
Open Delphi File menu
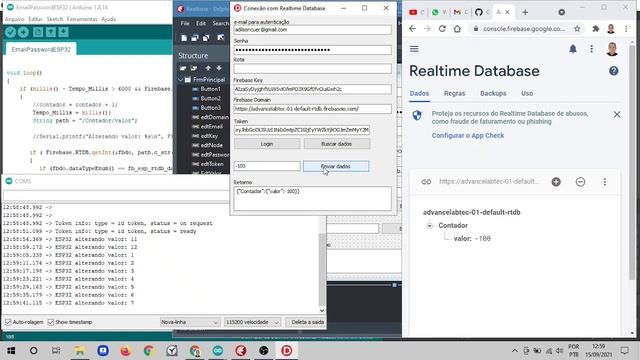(185, 23)
